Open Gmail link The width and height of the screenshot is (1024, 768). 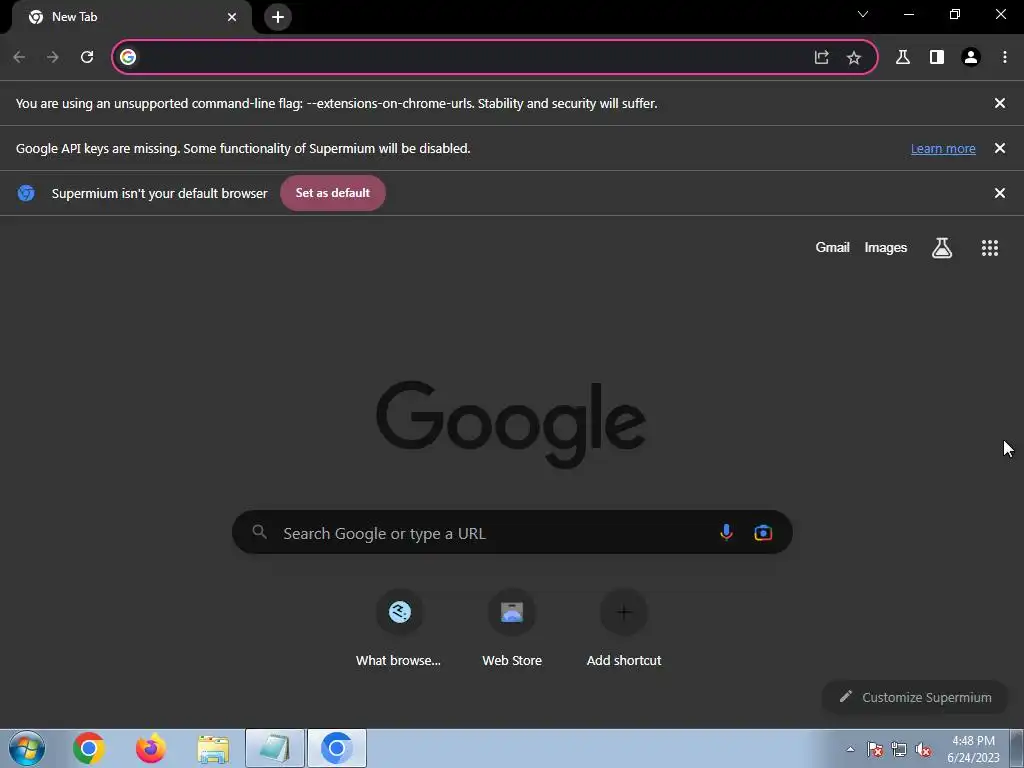tap(832, 248)
